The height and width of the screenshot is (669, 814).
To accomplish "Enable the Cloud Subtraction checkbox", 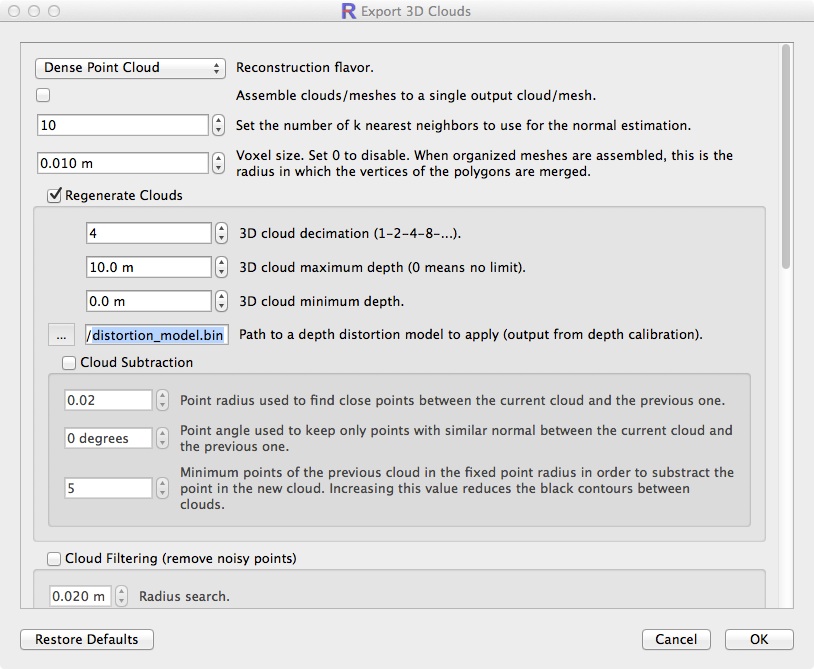I will (70, 362).
